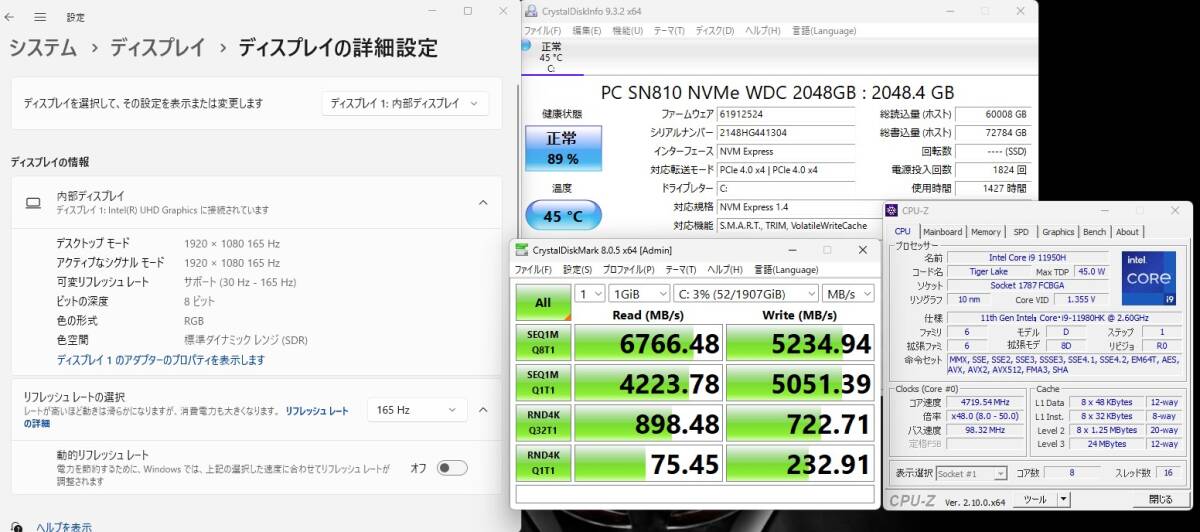Click the 6766.48 SEQ1M Q8T1 read result
The height and width of the screenshot is (532, 1200).
coord(648,343)
